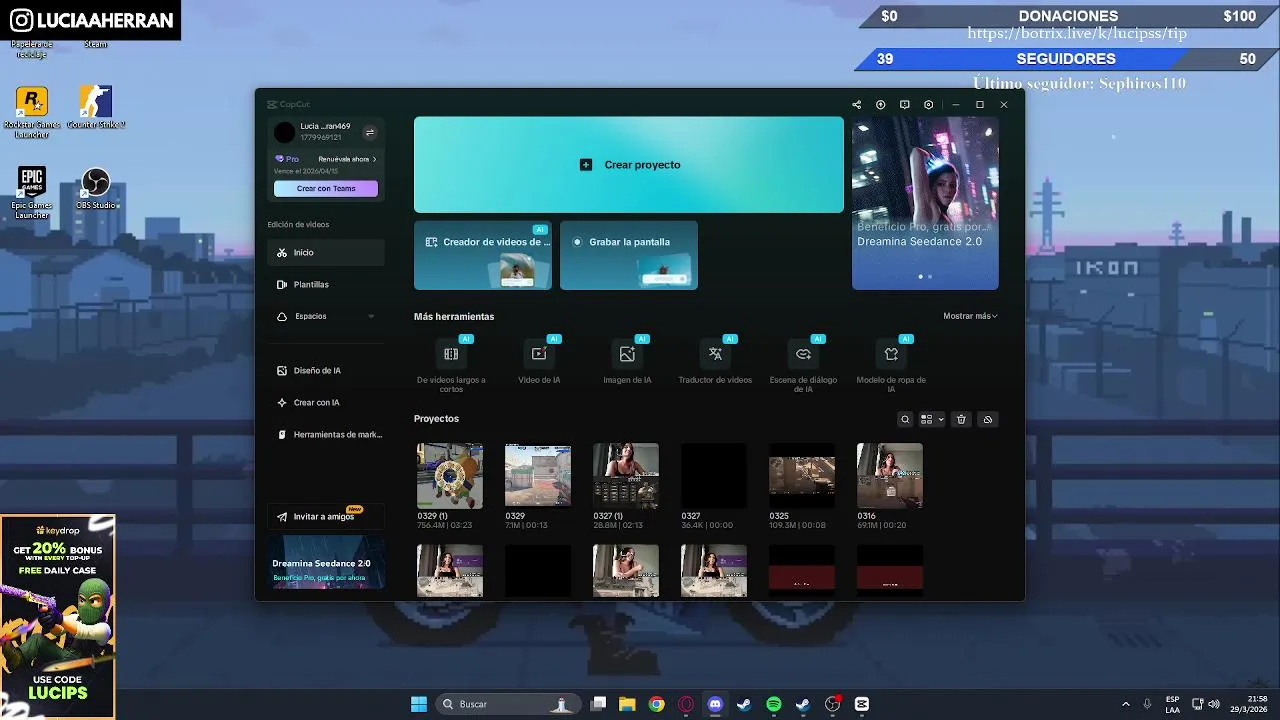Screen dimensions: 1280x720
Task: Click the Lucia ...ran469 account name
Action: click(x=325, y=127)
